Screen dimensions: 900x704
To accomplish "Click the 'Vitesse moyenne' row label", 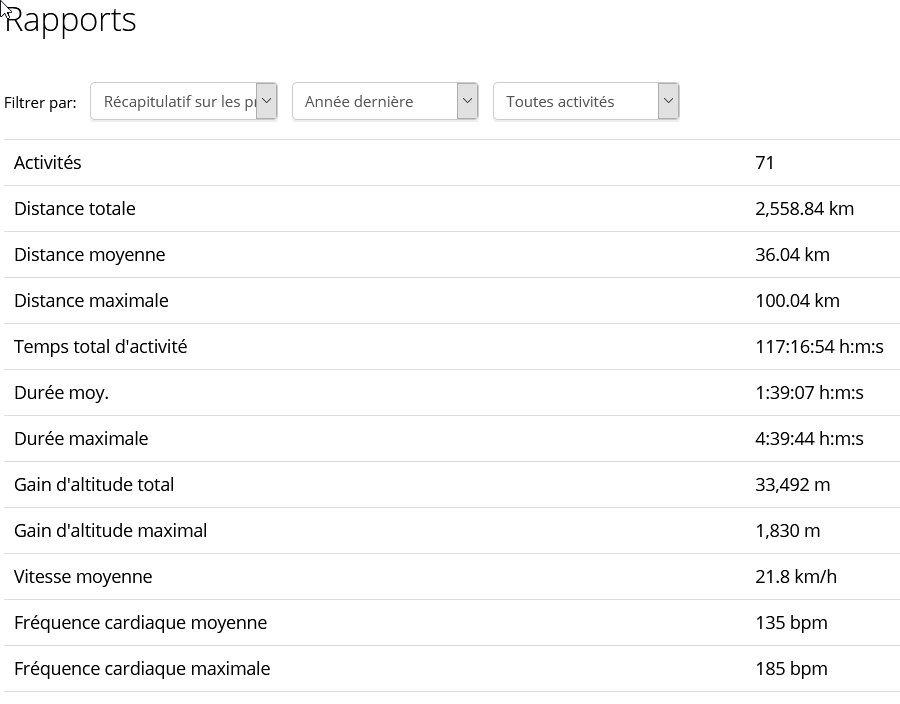I will pos(83,576).
